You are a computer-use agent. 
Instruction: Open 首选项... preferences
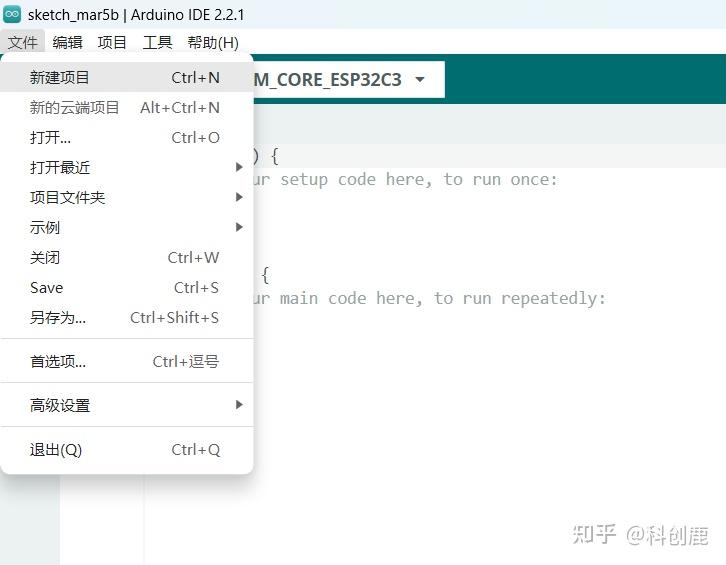pyautogui.click(x=57, y=361)
